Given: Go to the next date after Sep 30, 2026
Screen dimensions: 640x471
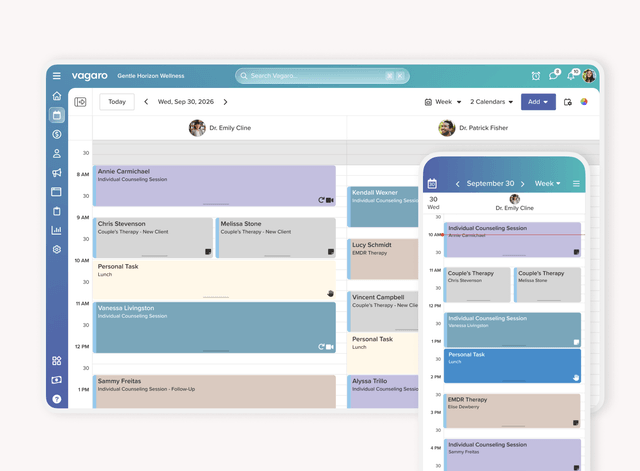Looking at the screenshot, I should coord(225,102).
